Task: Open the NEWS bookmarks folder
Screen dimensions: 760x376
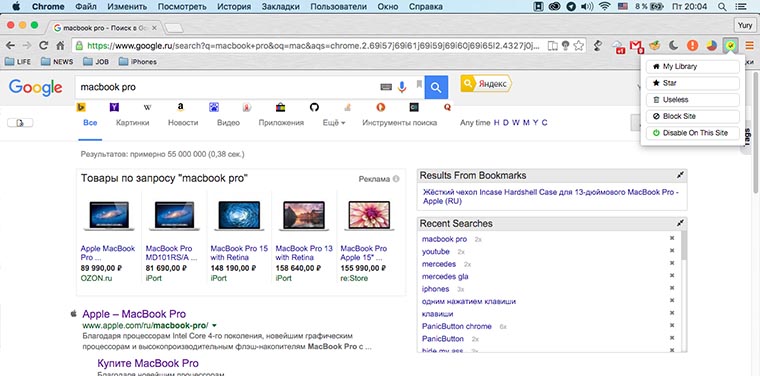Action: point(57,62)
